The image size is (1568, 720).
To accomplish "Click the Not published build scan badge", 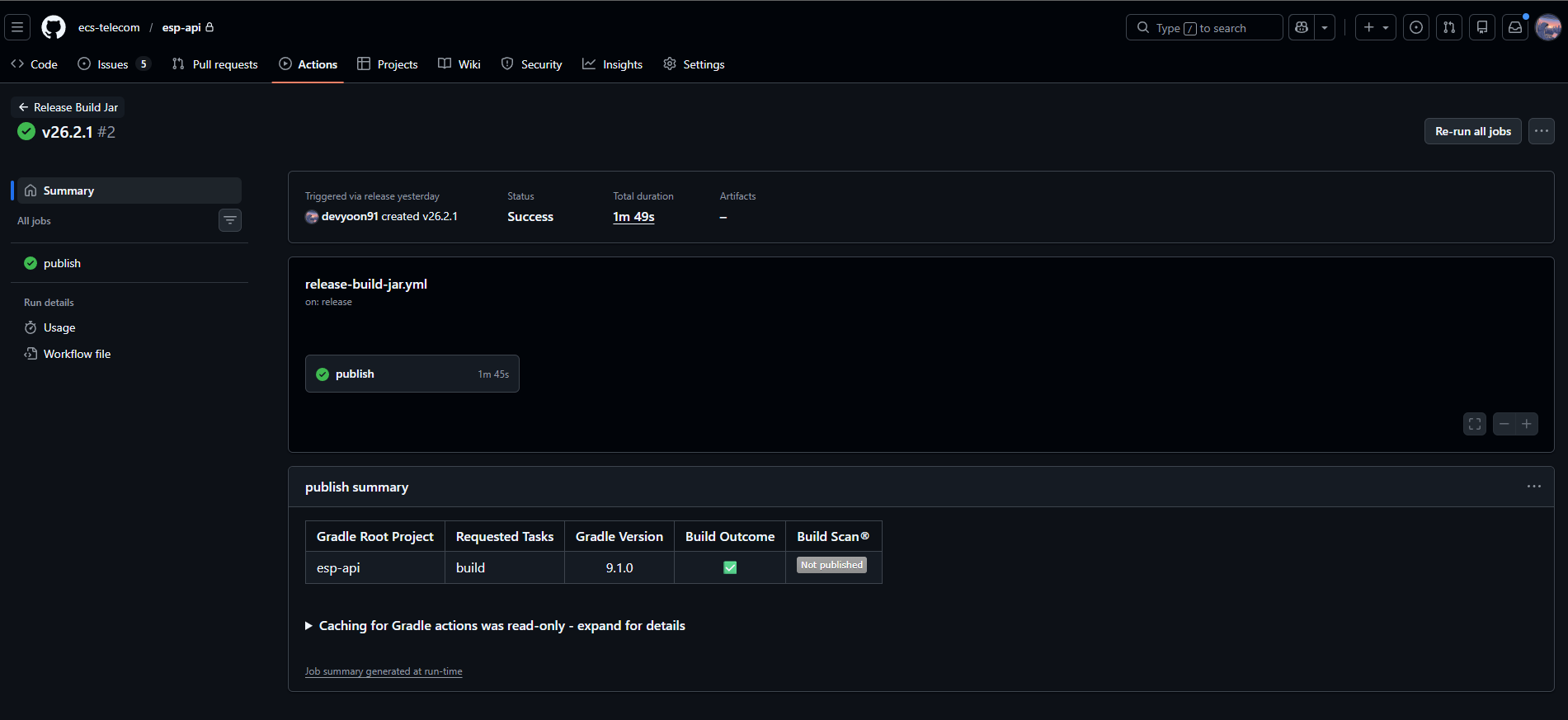I will click(831, 565).
